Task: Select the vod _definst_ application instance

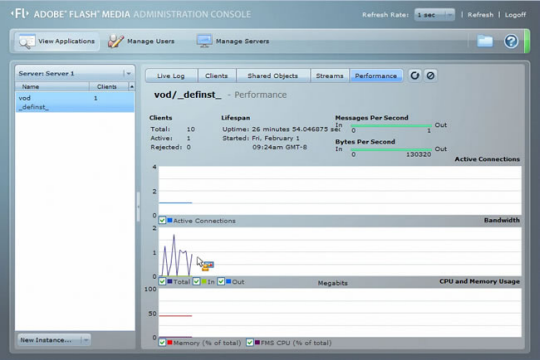Action: [x=75, y=102]
